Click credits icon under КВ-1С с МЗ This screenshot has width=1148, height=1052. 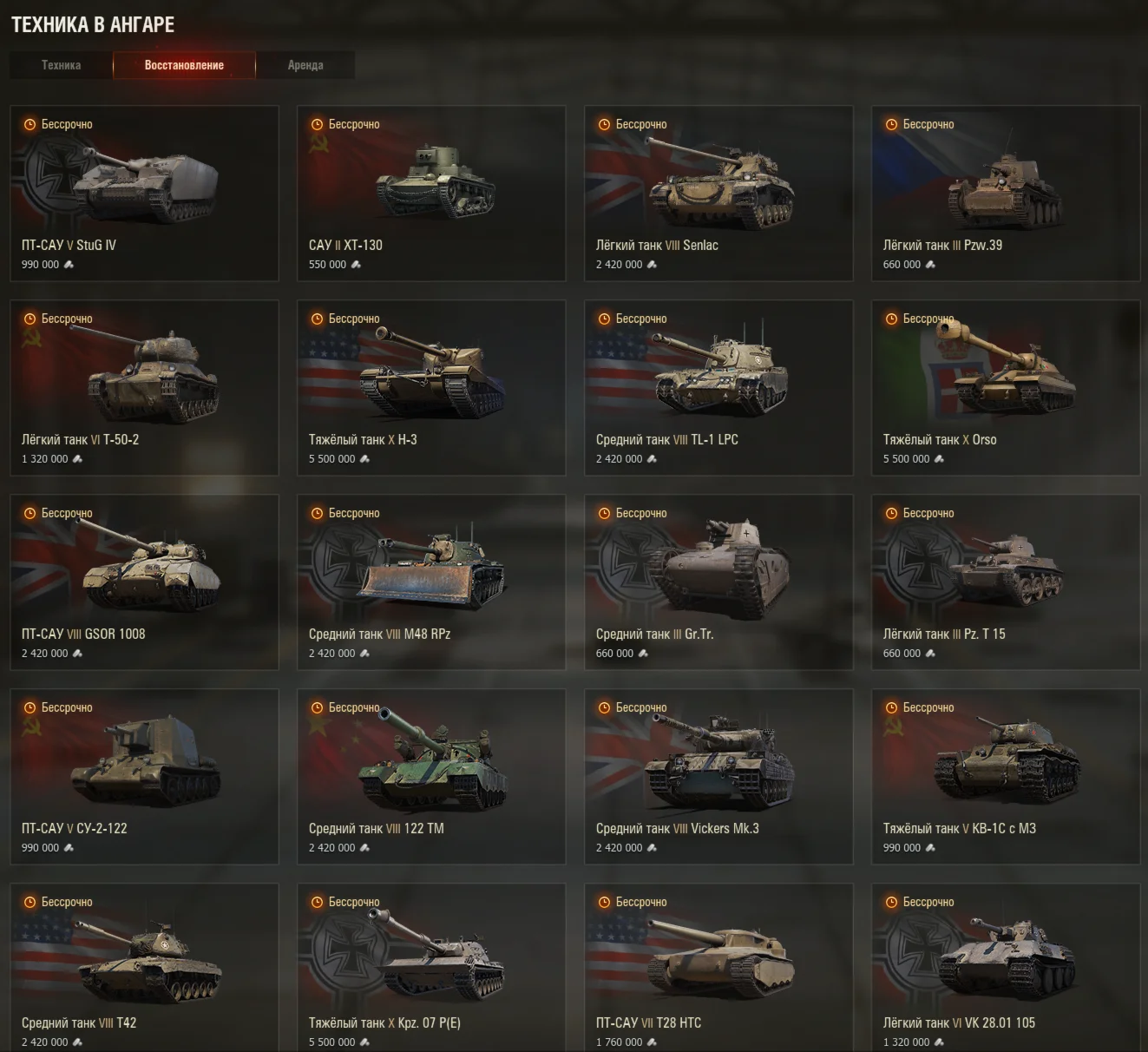pos(930,848)
